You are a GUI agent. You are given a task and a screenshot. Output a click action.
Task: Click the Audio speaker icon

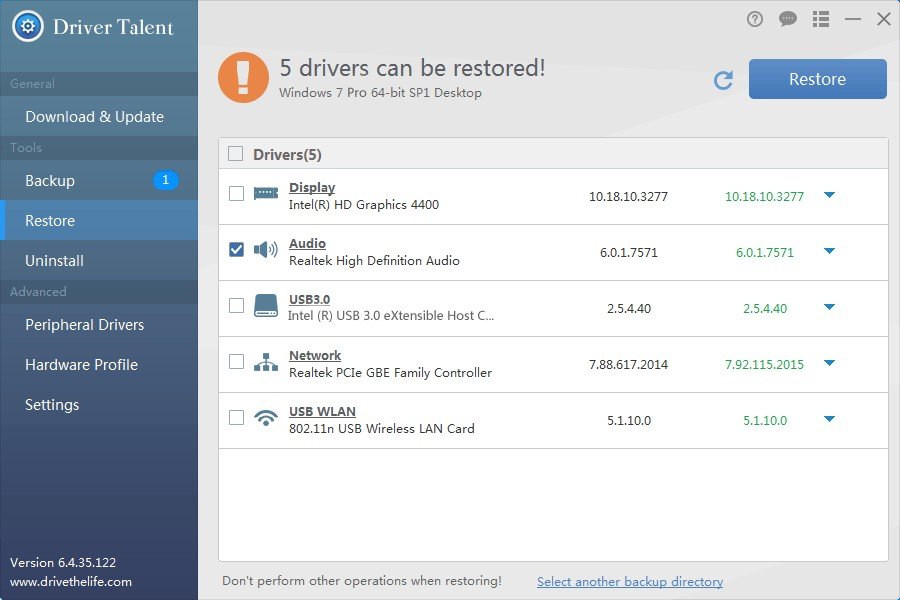click(x=266, y=249)
